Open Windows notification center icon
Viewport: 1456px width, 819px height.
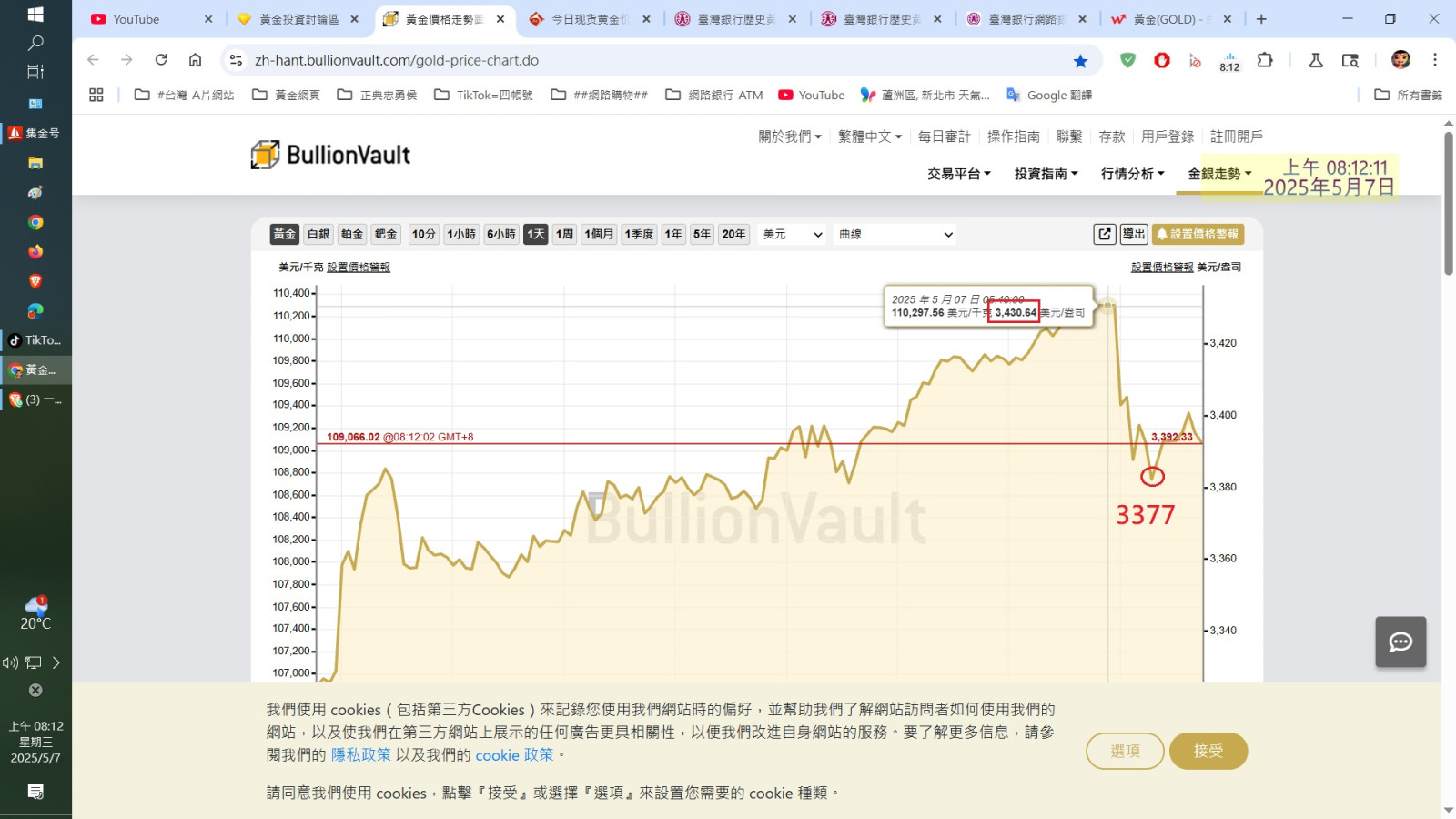coord(35,792)
